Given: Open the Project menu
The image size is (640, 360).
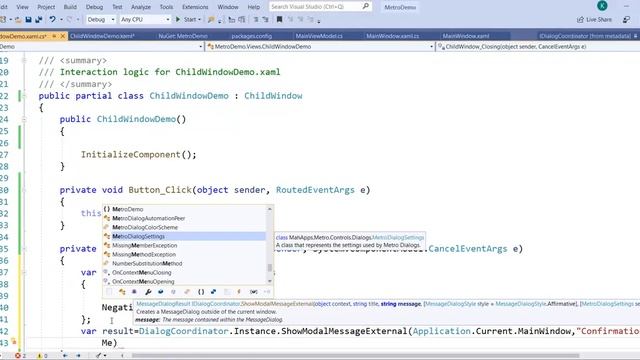Looking at the screenshot, I should (46, 7).
